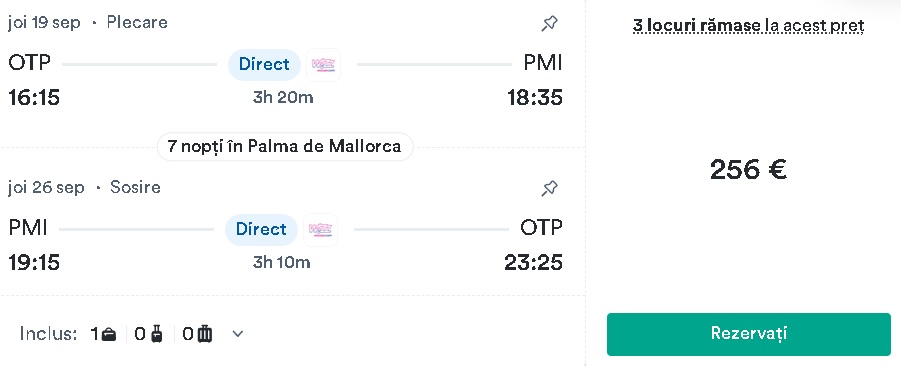Screen dimensions: 901x366
Task: Click the Direct badge on OTP–PMI flight
Action: click(x=264, y=64)
